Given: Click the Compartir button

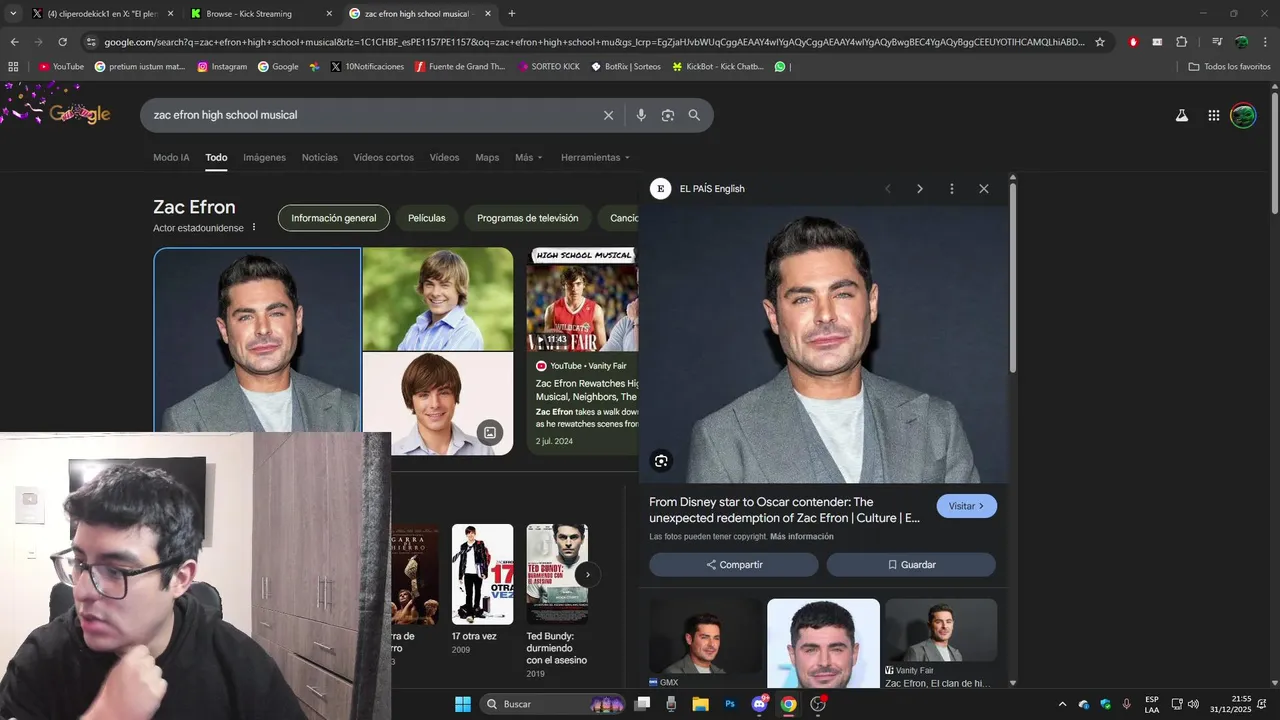Looking at the screenshot, I should [734, 565].
